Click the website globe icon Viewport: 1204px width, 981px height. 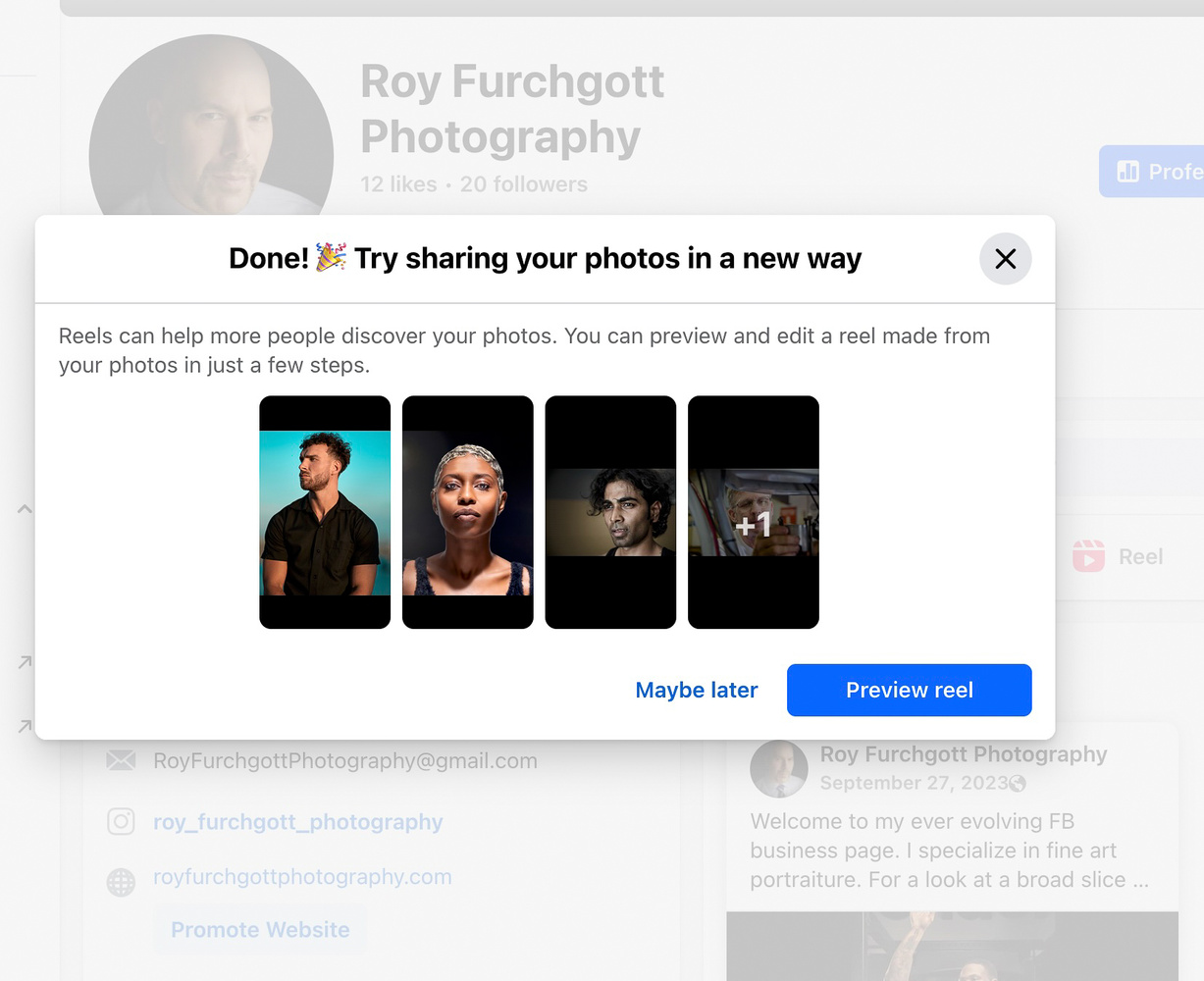(121, 882)
